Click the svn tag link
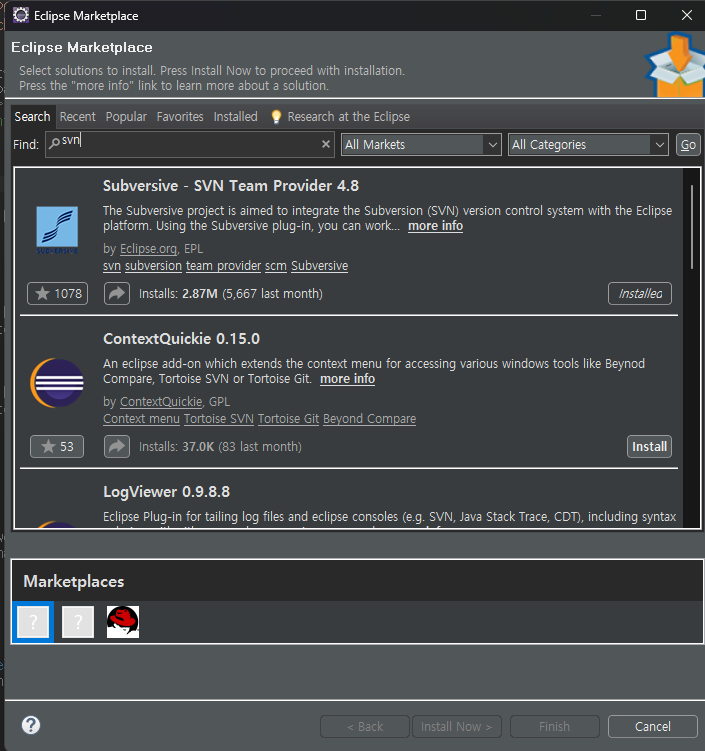705x751 pixels. pos(112,266)
